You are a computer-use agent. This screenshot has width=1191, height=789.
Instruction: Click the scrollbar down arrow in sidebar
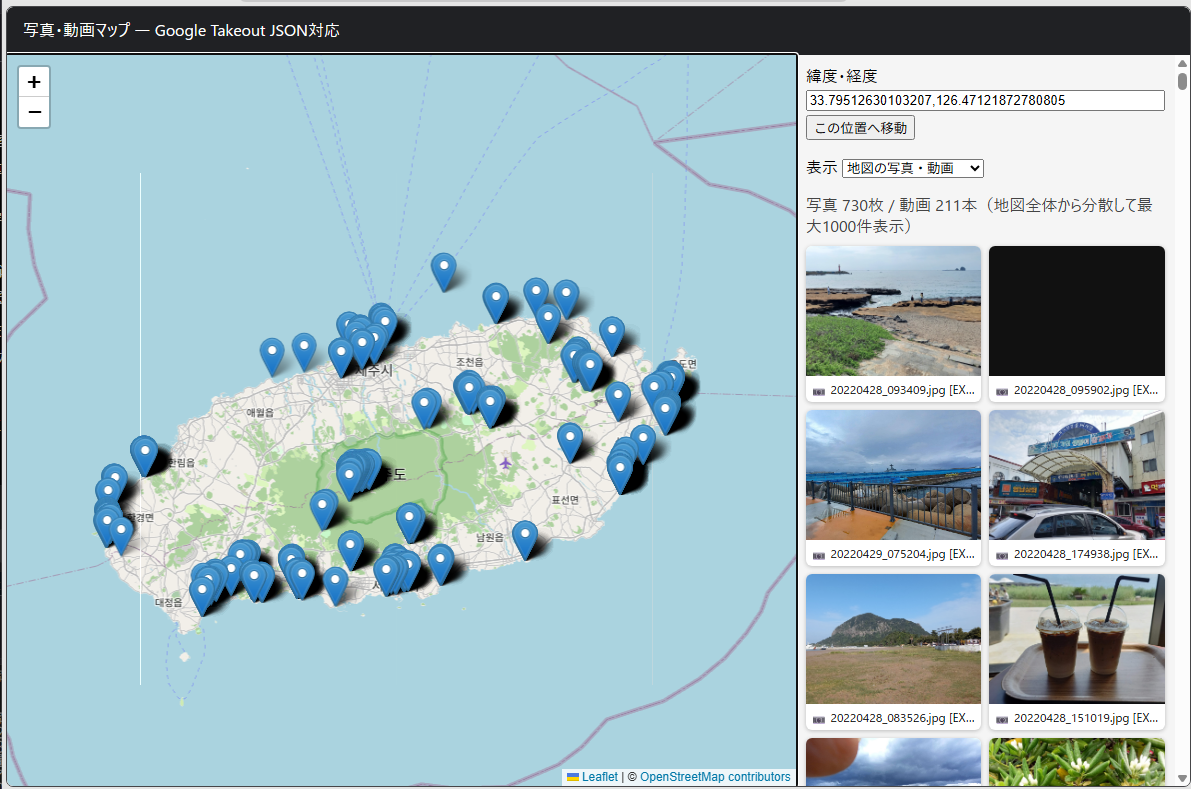(1182, 778)
